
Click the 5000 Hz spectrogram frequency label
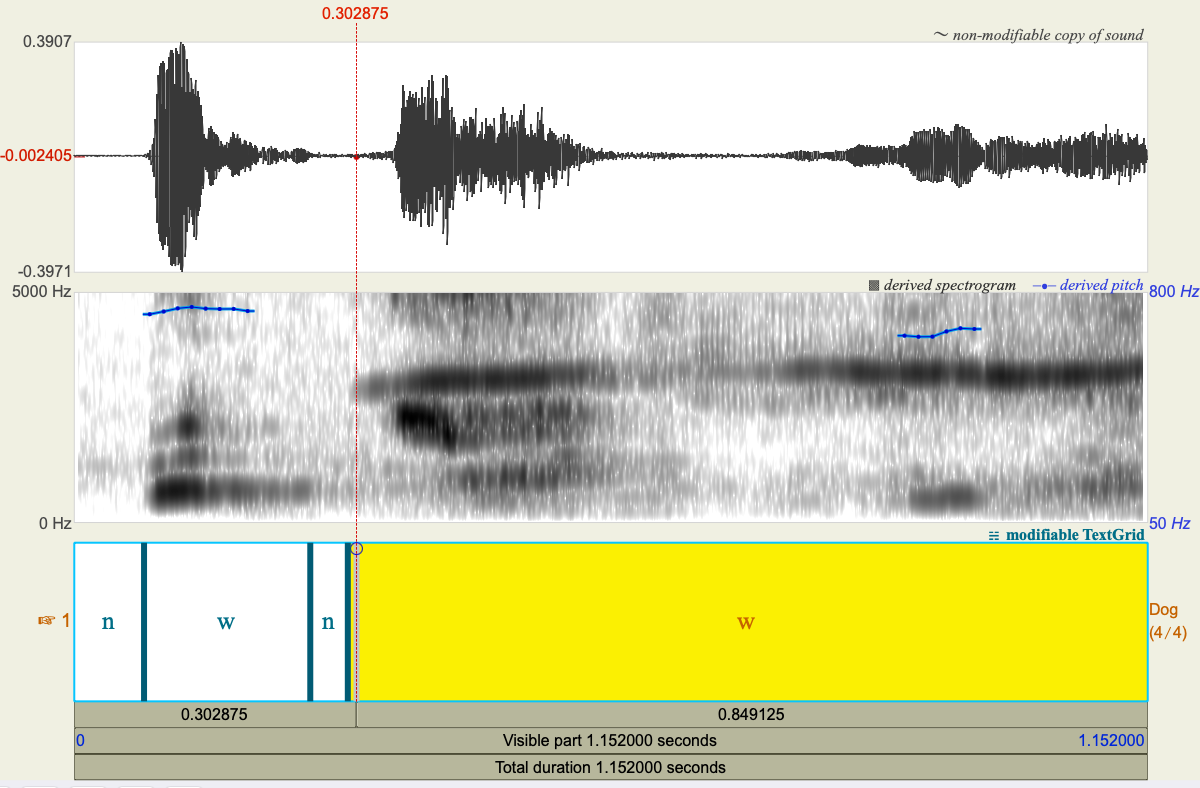40,291
